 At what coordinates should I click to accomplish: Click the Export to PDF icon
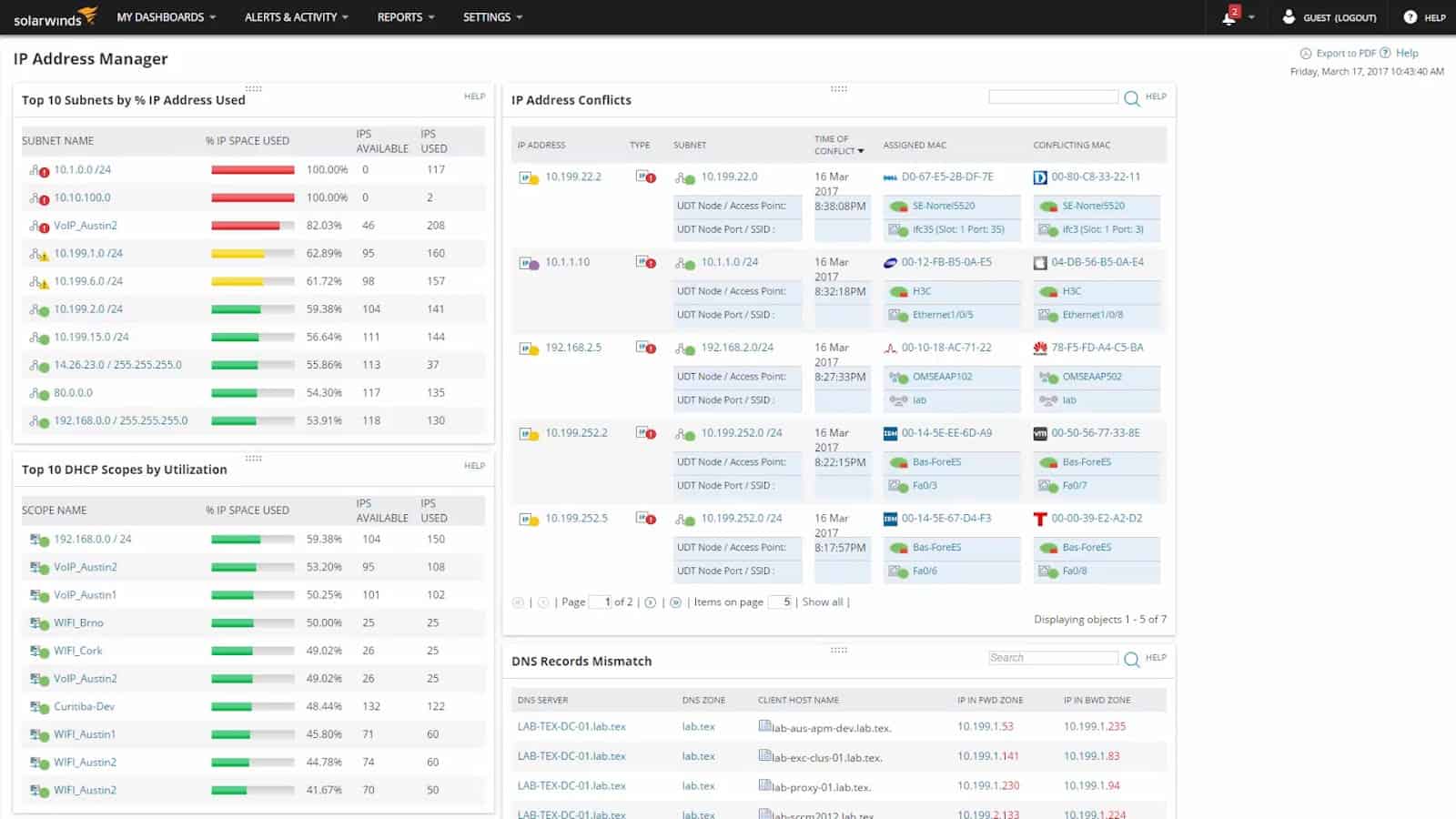click(x=1306, y=53)
